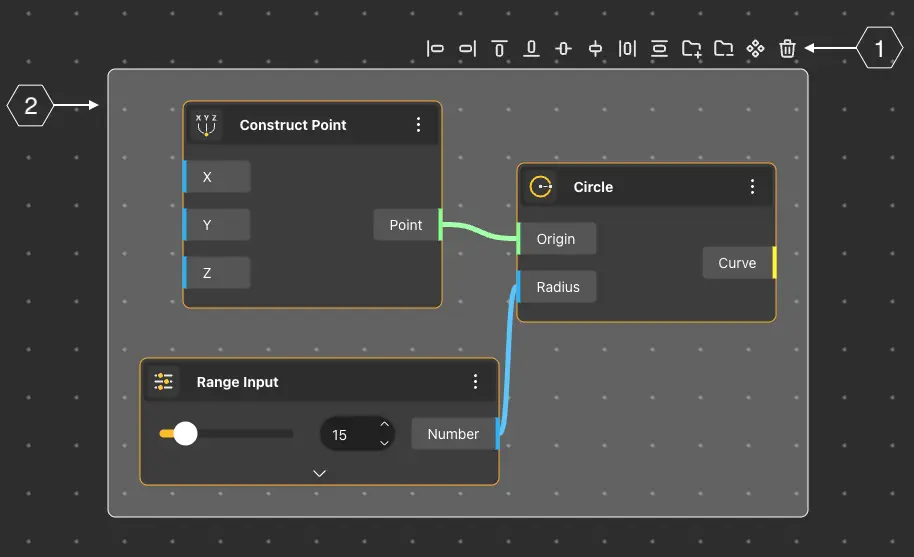Create group with folder plus icon

[691, 48]
